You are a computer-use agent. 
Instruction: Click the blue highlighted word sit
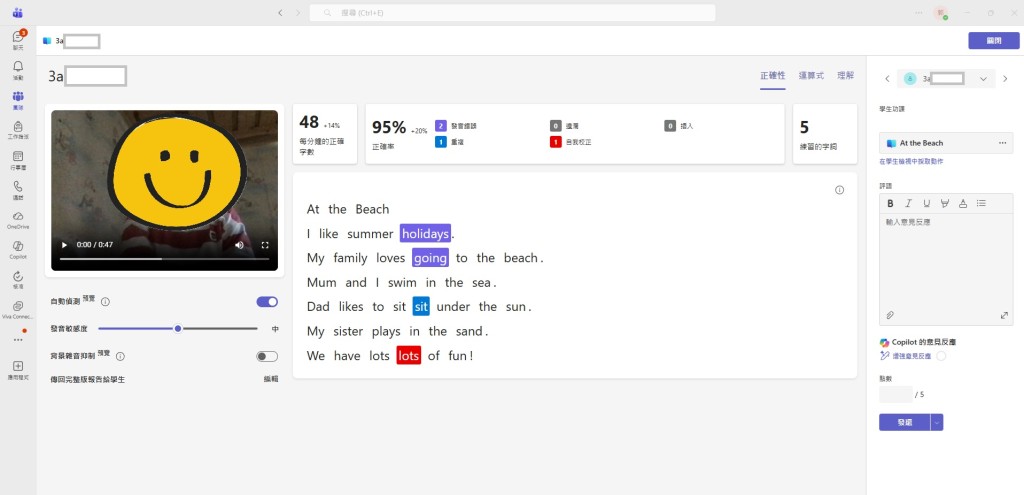[421, 306]
